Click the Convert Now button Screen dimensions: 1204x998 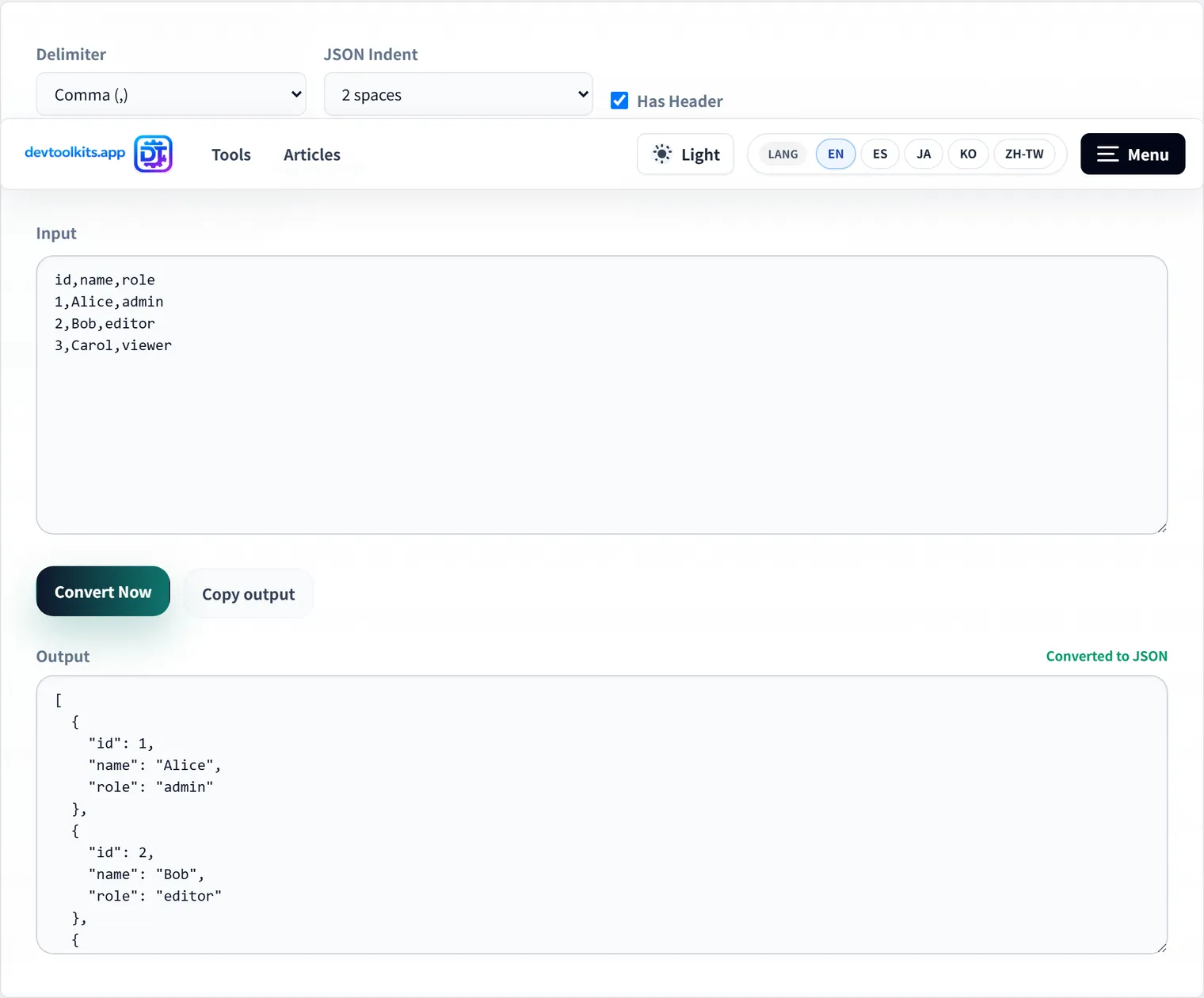(x=103, y=591)
